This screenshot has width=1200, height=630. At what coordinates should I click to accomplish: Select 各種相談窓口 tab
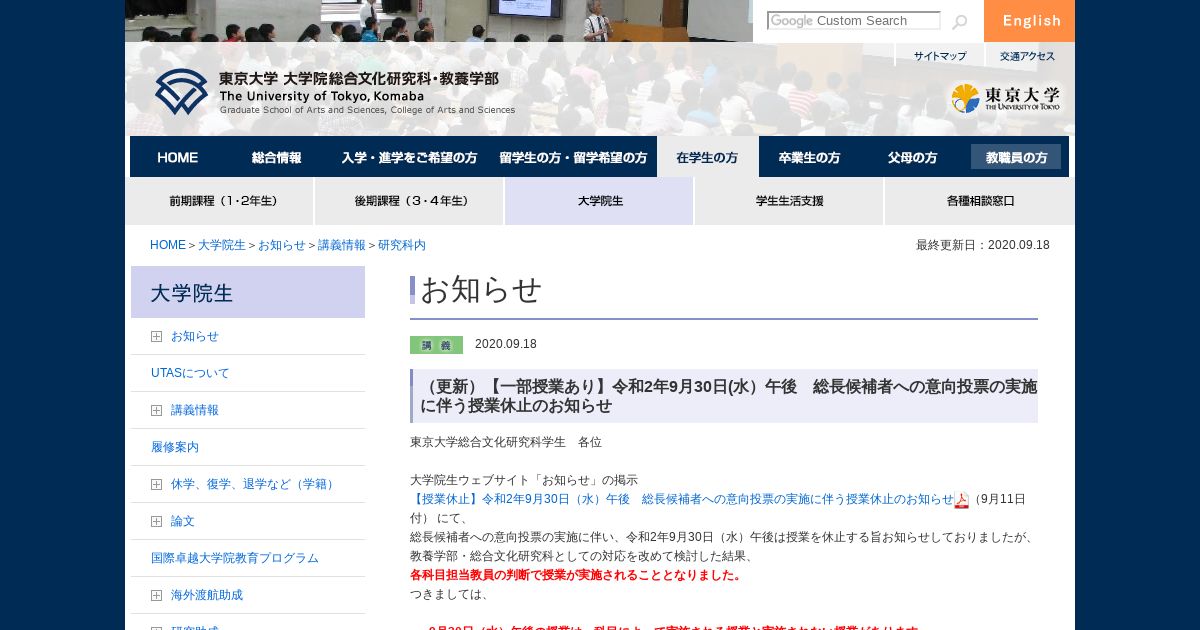click(980, 201)
